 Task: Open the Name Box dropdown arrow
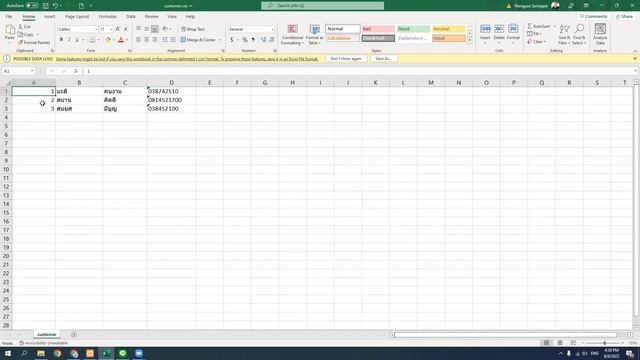32,71
